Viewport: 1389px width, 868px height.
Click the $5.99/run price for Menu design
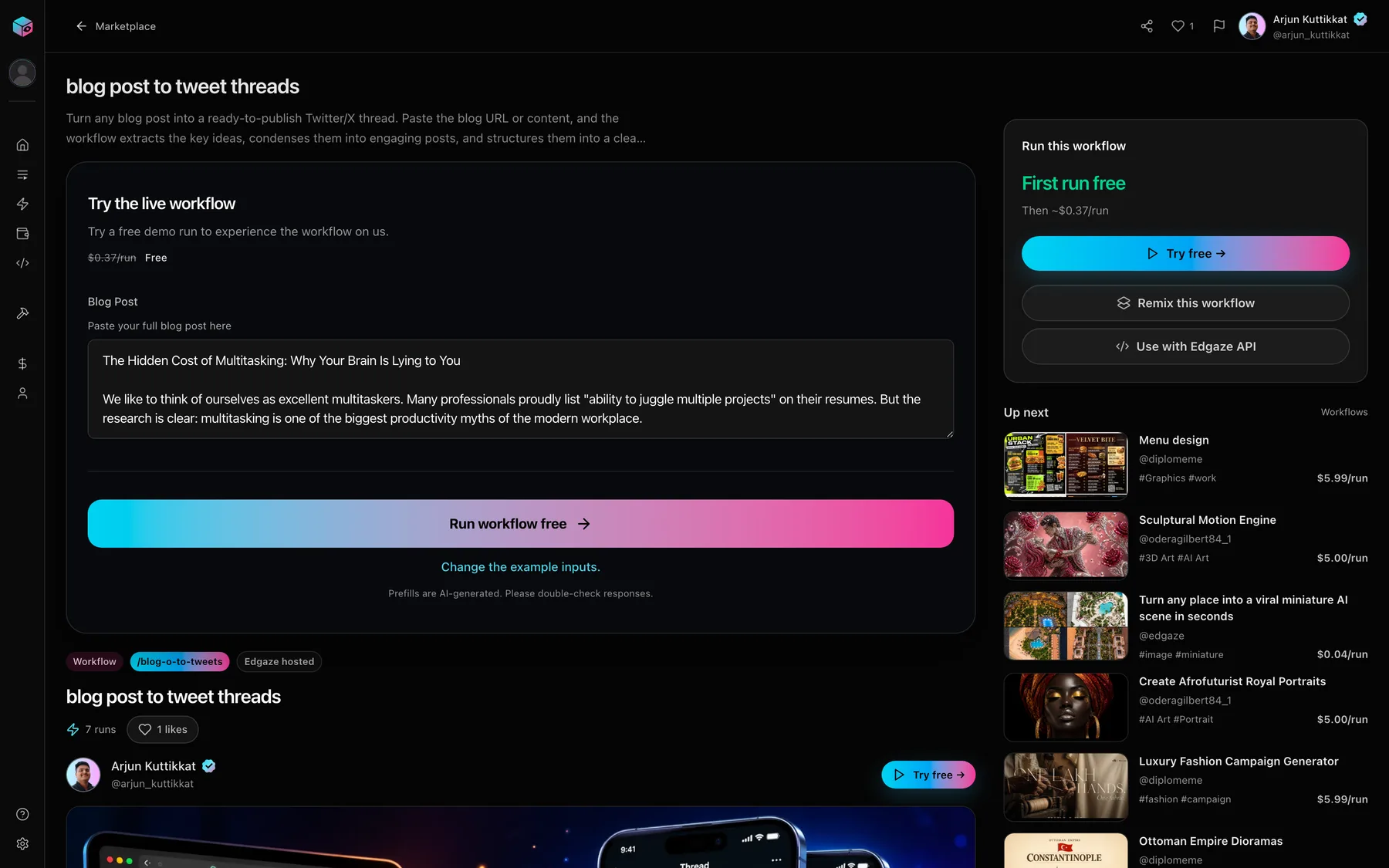point(1342,478)
